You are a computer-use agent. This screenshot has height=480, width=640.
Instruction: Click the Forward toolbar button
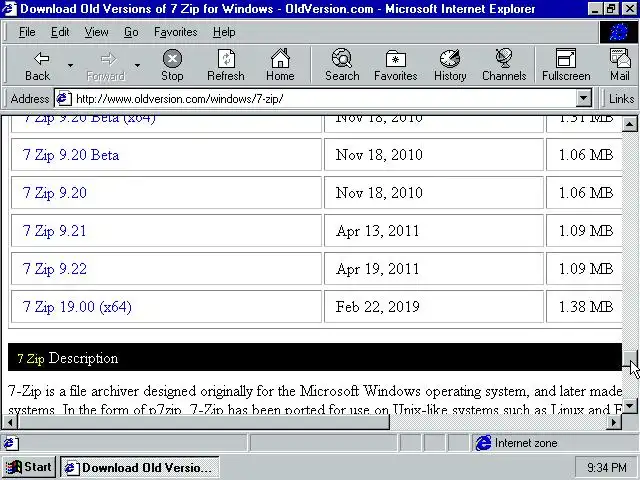tap(106, 66)
